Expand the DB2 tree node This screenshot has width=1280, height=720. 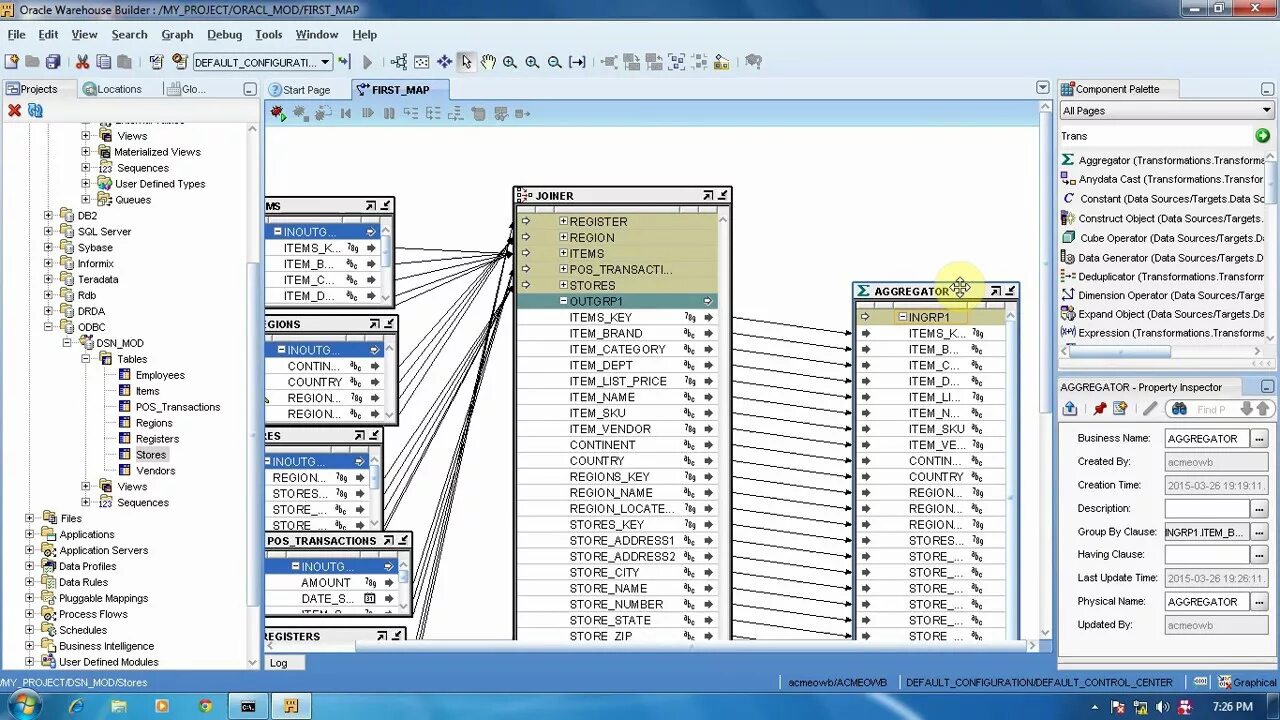[x=48, y=215]
